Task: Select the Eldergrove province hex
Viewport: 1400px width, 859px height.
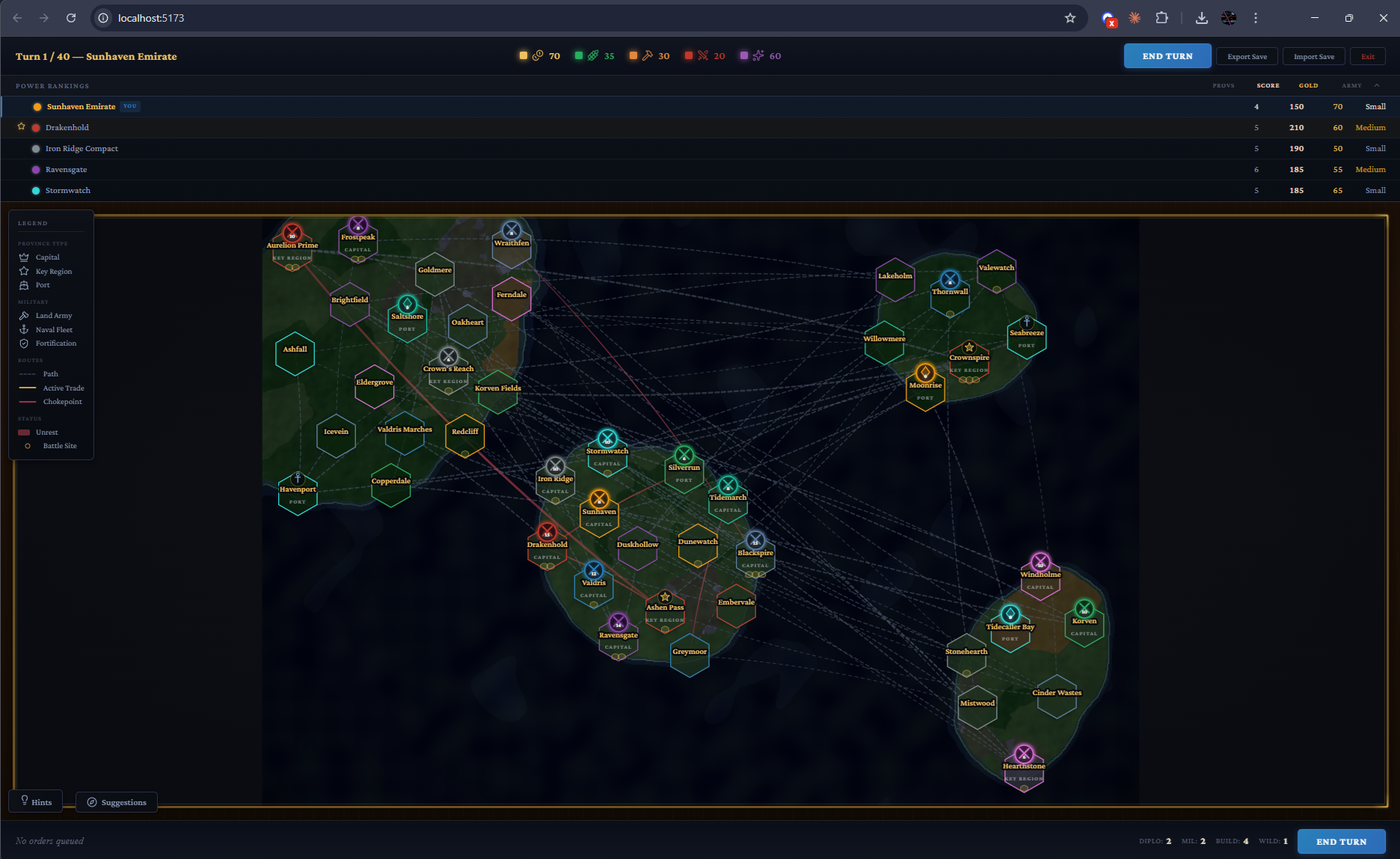Action: pyautogui.click(x=375, y=387)
